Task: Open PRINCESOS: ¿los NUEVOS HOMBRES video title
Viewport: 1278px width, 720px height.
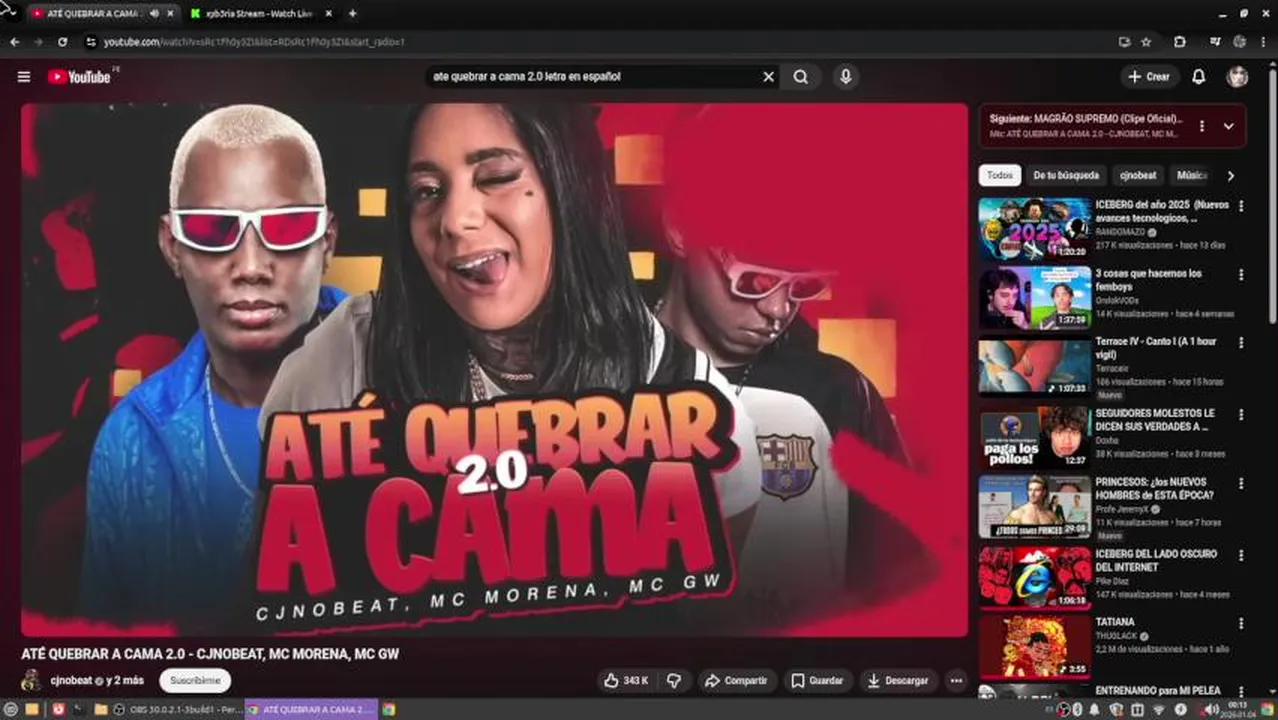Action: tap(1155, 488)
